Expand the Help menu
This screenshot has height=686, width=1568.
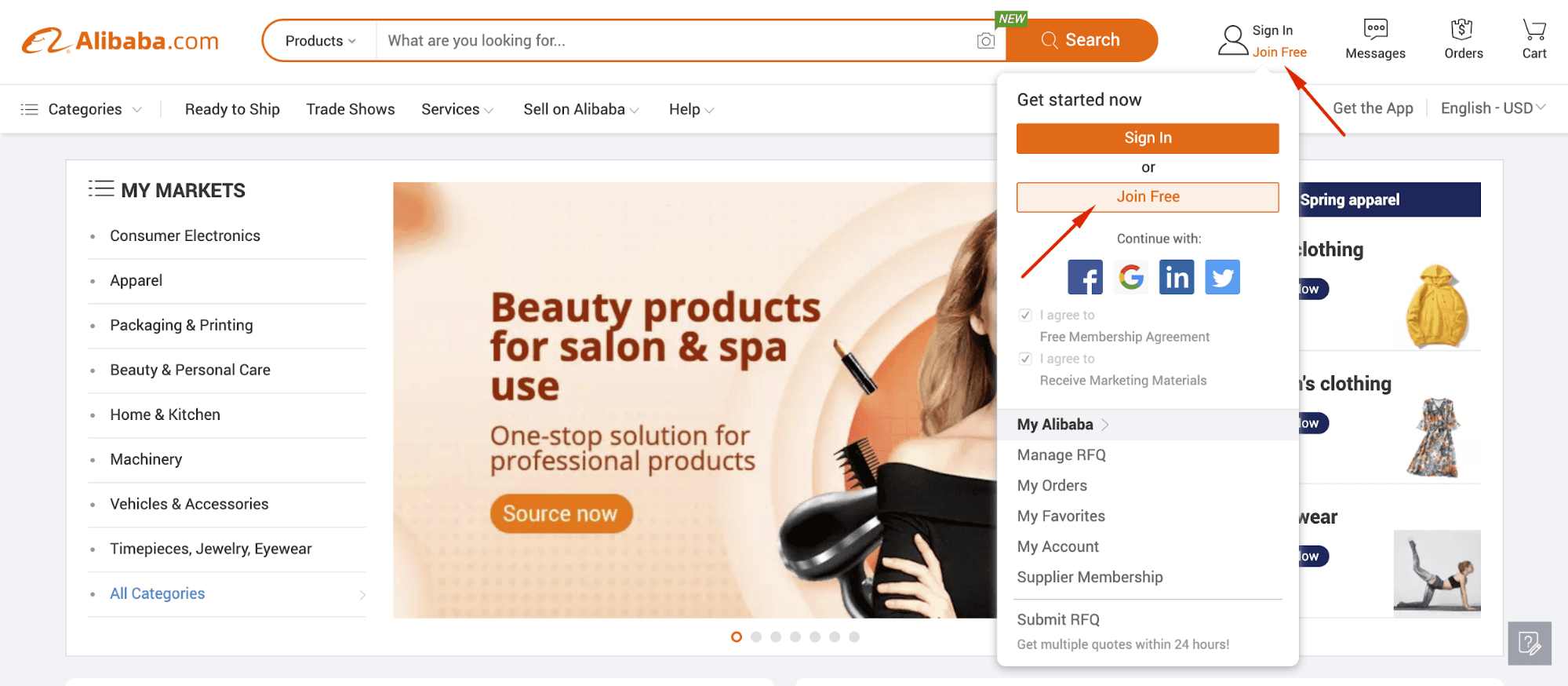pos(691,109)
